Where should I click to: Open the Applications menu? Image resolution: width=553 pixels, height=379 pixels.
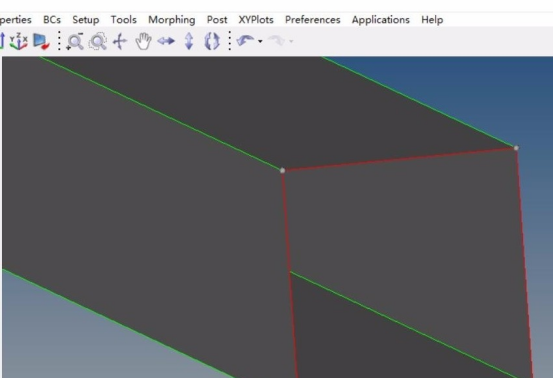click(381, 20)
